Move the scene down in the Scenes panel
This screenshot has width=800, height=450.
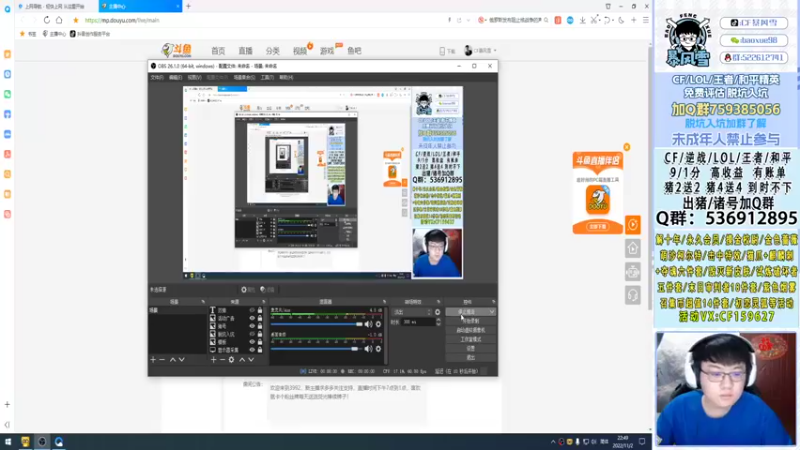[x=182, y=360]
